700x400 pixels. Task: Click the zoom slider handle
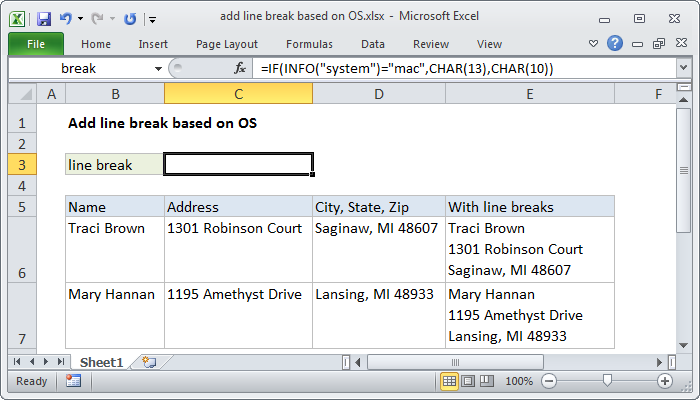[x=607, y=381]
